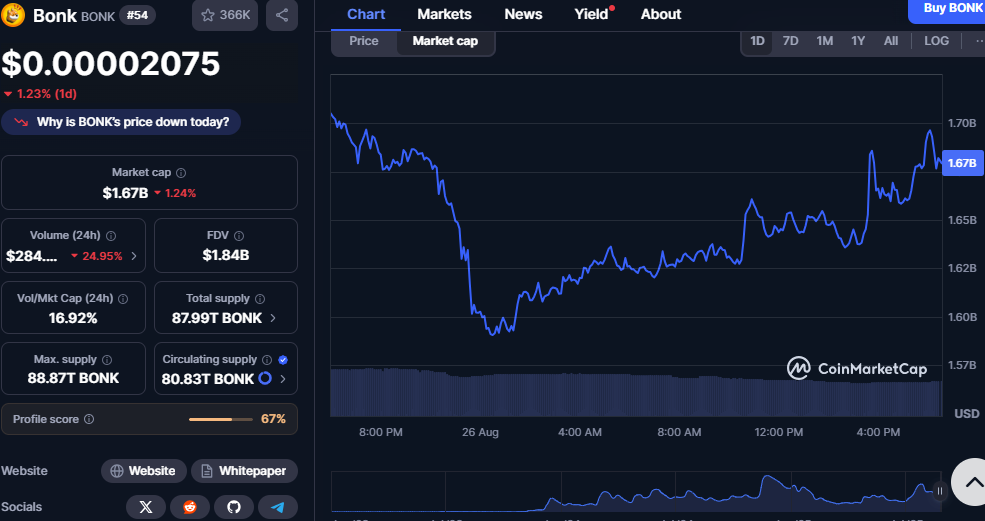
Task: Select the 7D time range
Action: pos(790,41)
